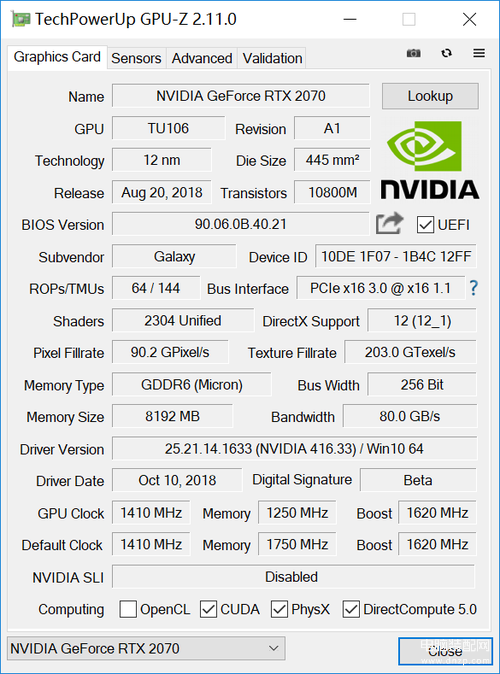Viewport: 500px width, 674px height.
Task: Click the NVIDIA logo image
Action: point(430,160)
